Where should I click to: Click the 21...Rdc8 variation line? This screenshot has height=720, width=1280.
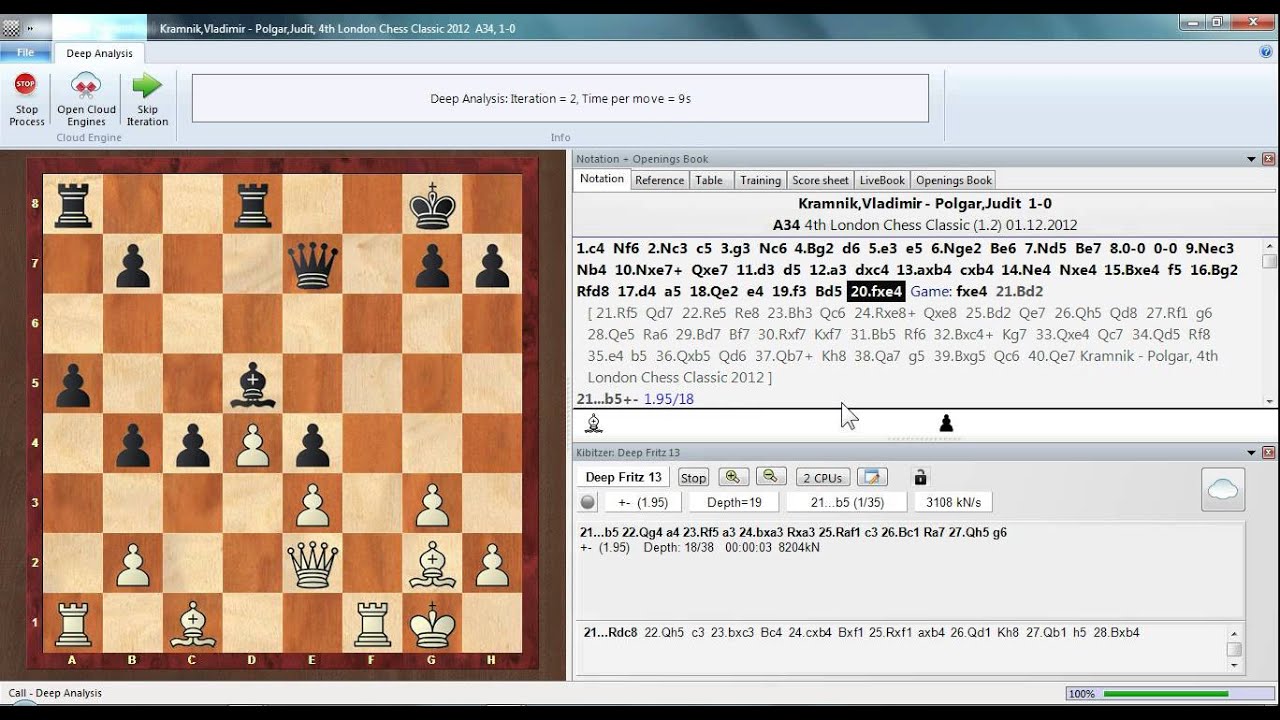[x=860, y=632]
